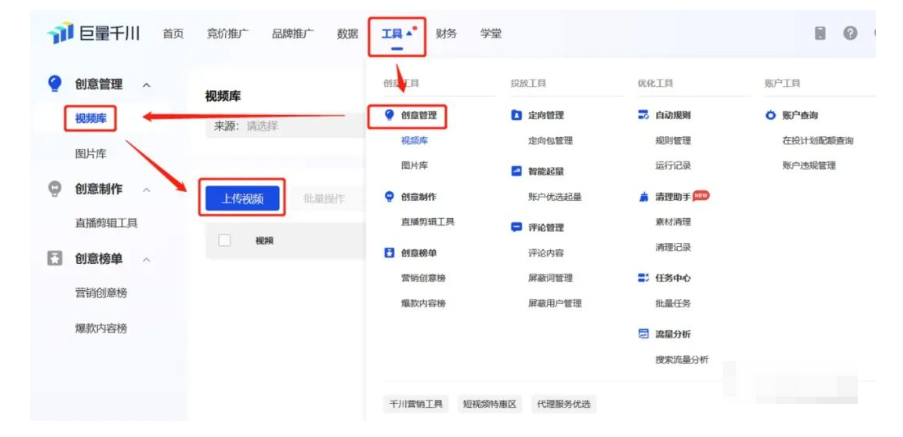
Task: Open the 批量操作 dropdown
Action: point(328,199)
